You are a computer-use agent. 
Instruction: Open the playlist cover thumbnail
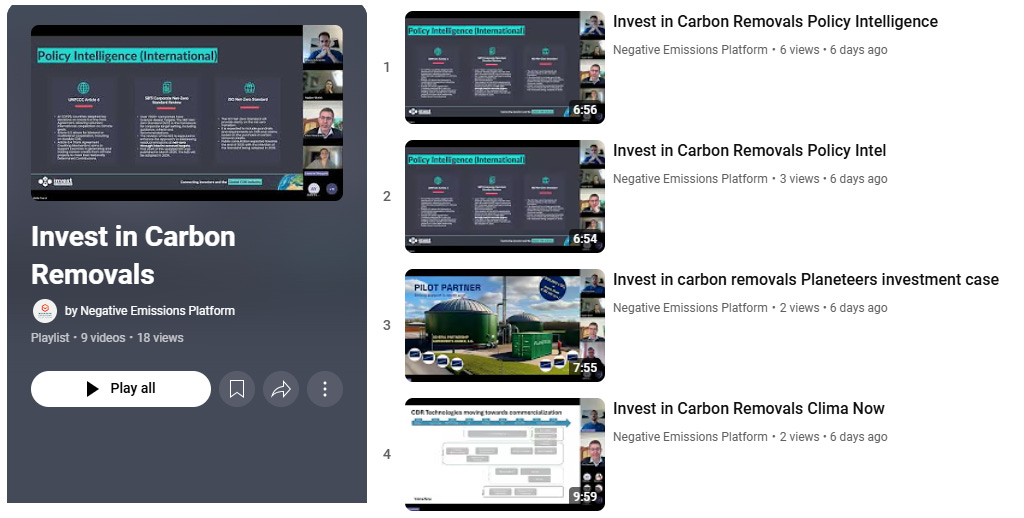click(187, 112)
